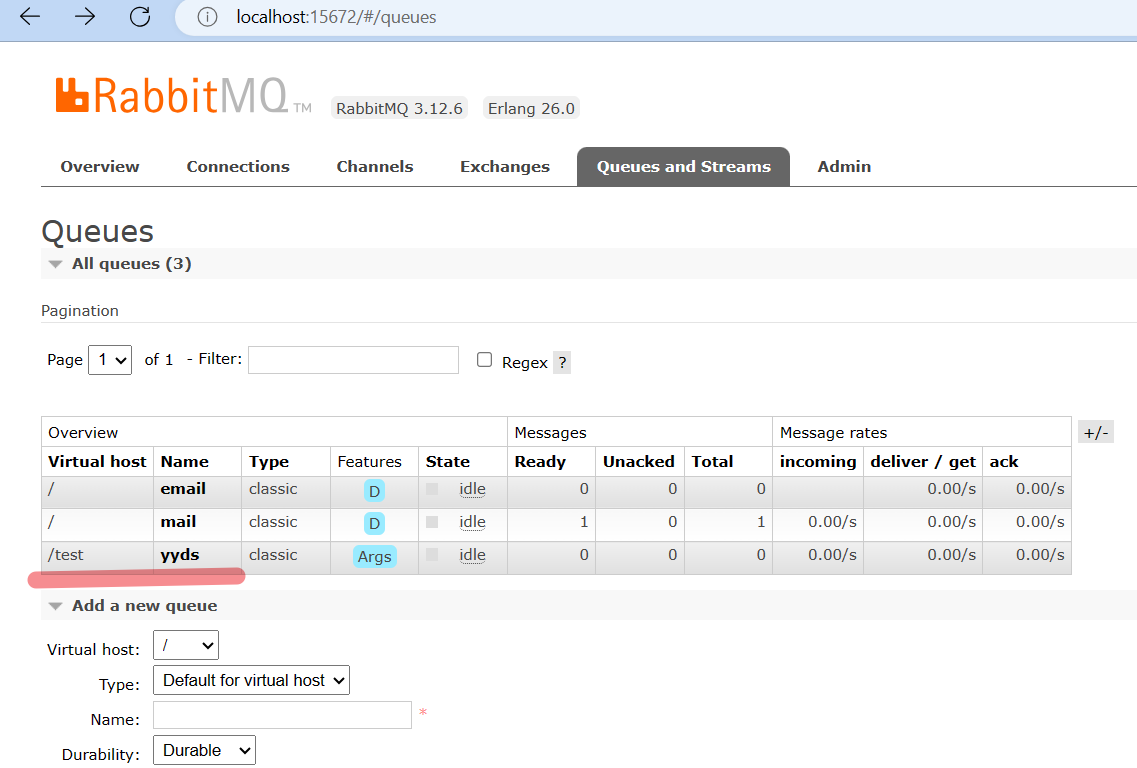This screenshot has height=768, width=1137.
Task: Open the yyds queue link
Action: [x=180, y=555]
